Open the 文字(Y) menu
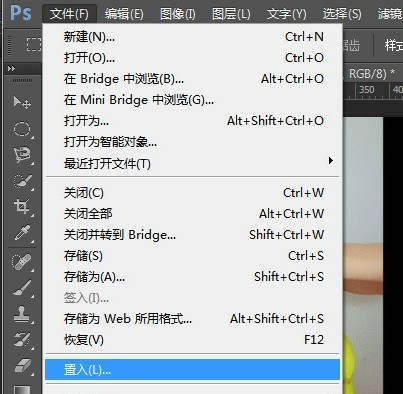Viewport: 403px width, 394px height. (286, 14)
